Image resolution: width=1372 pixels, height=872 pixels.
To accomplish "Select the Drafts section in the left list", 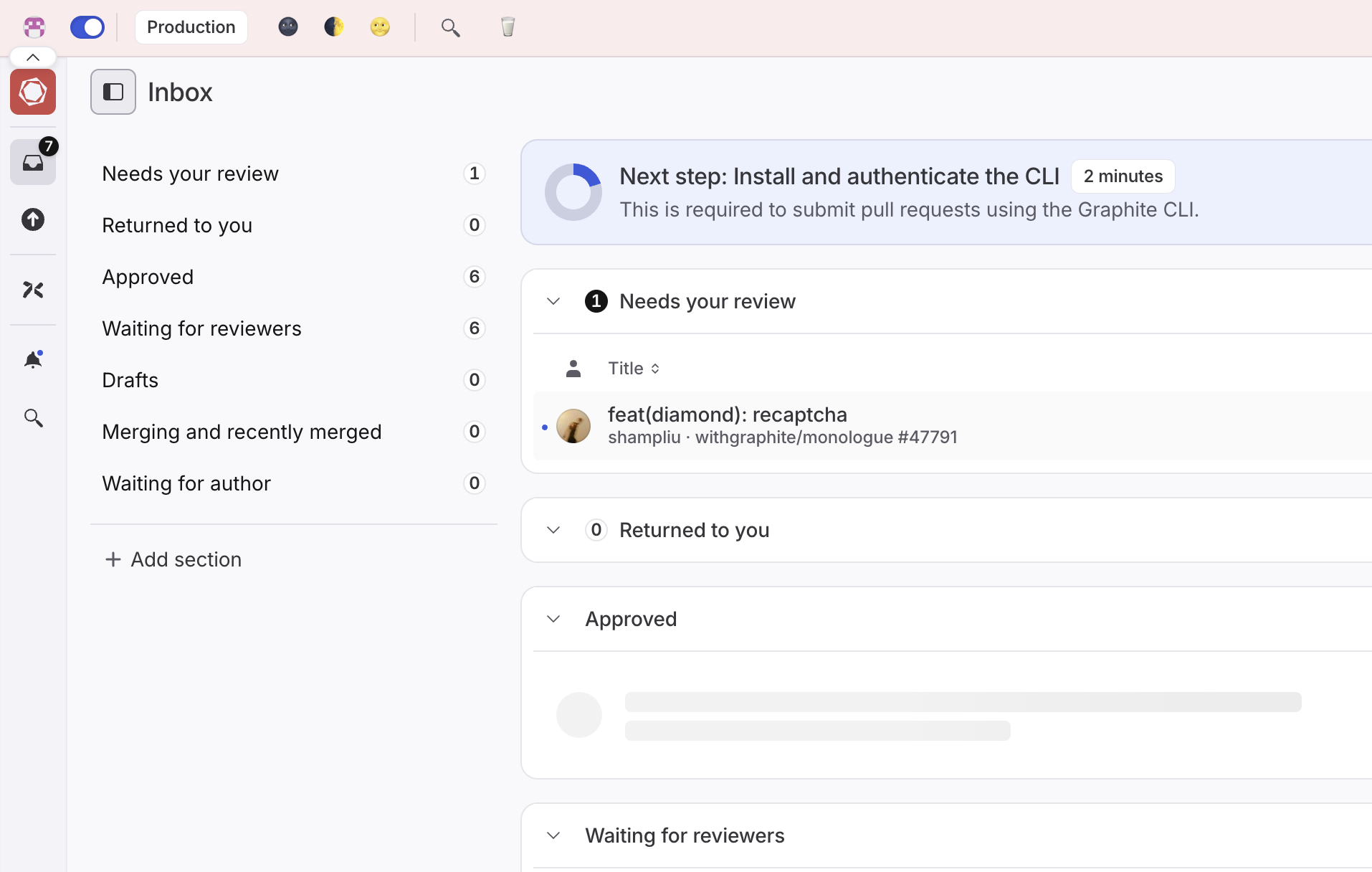I will (x=130, y=380).
